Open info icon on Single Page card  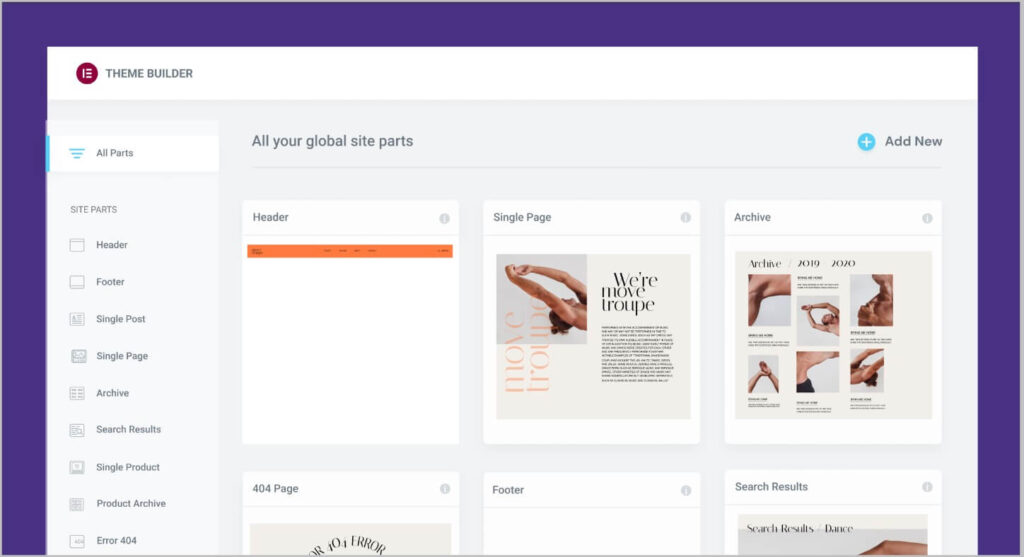pos(686,218)
